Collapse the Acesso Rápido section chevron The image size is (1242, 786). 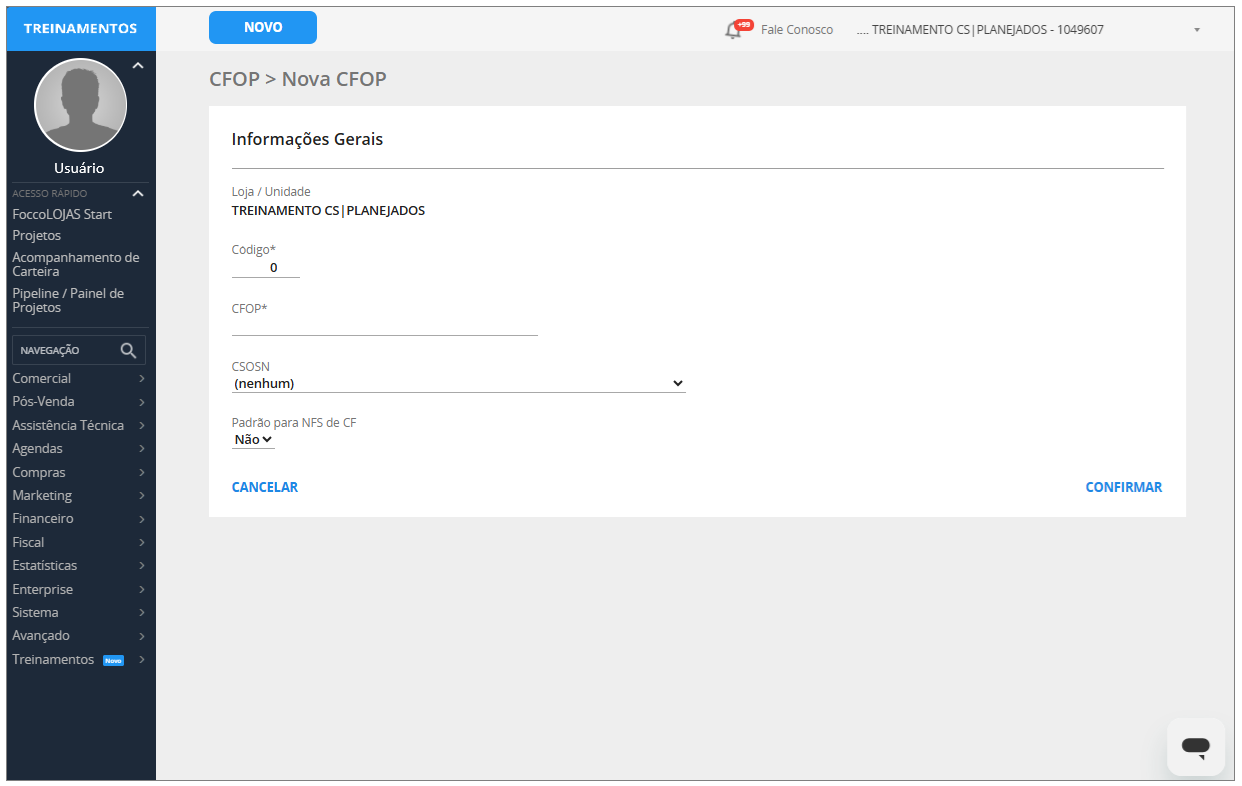point(138,193)
